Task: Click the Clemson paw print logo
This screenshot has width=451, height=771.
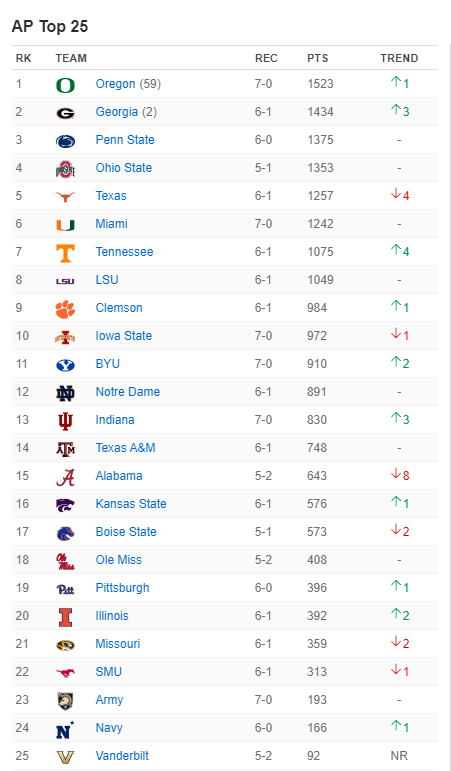Action: (65, 309)
